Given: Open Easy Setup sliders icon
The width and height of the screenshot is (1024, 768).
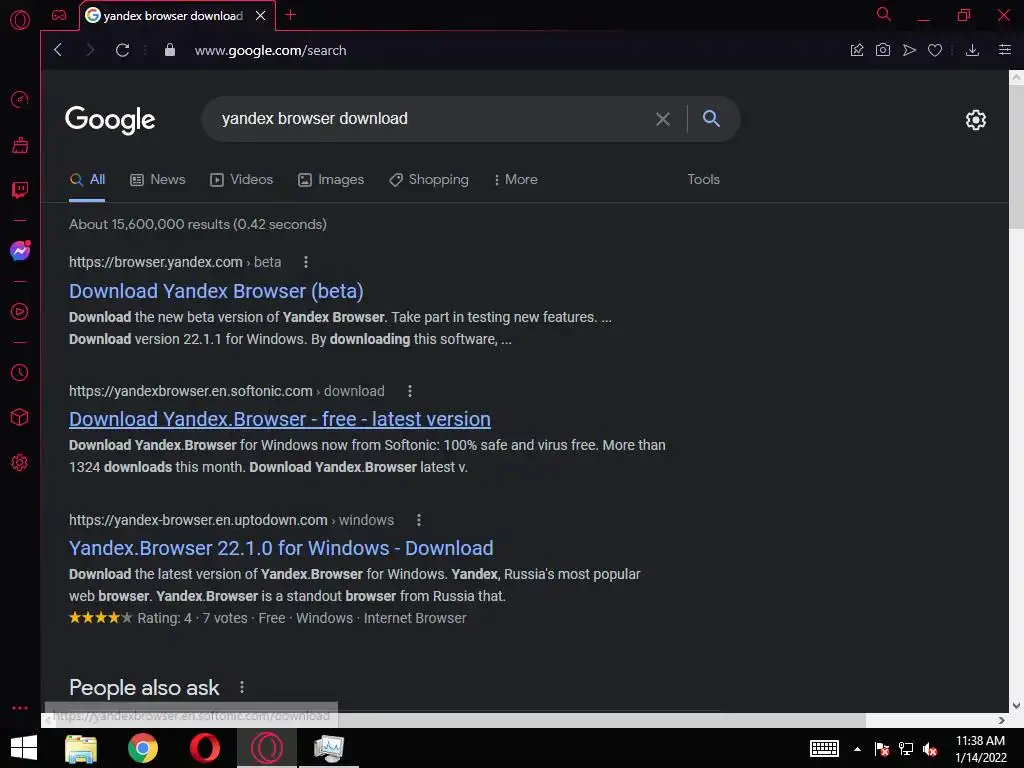Looking at the screenshot, I should (x=1005, y=50).
